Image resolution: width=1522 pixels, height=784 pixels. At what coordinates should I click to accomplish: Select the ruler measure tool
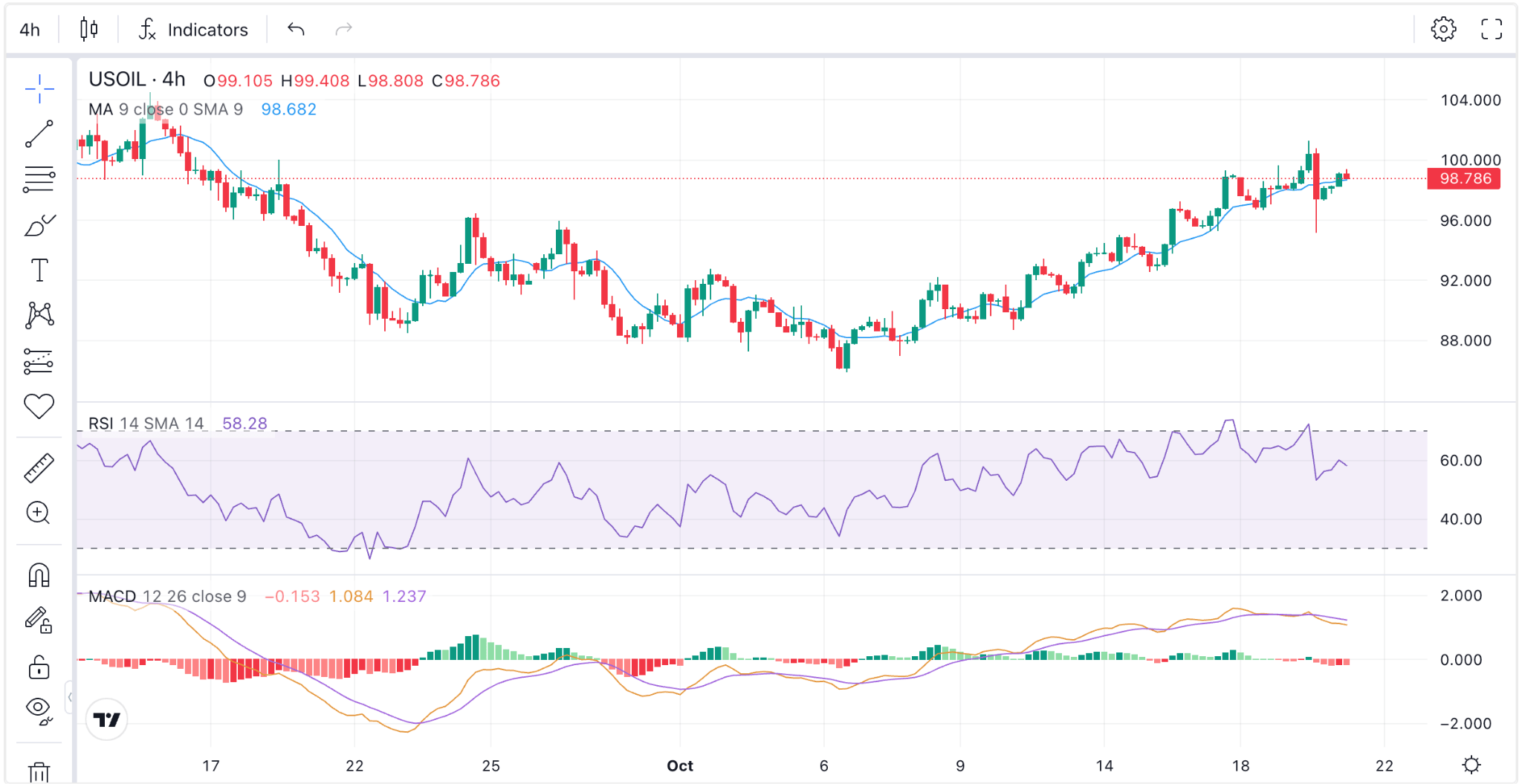pyautogui.click(x=39, y=468)
